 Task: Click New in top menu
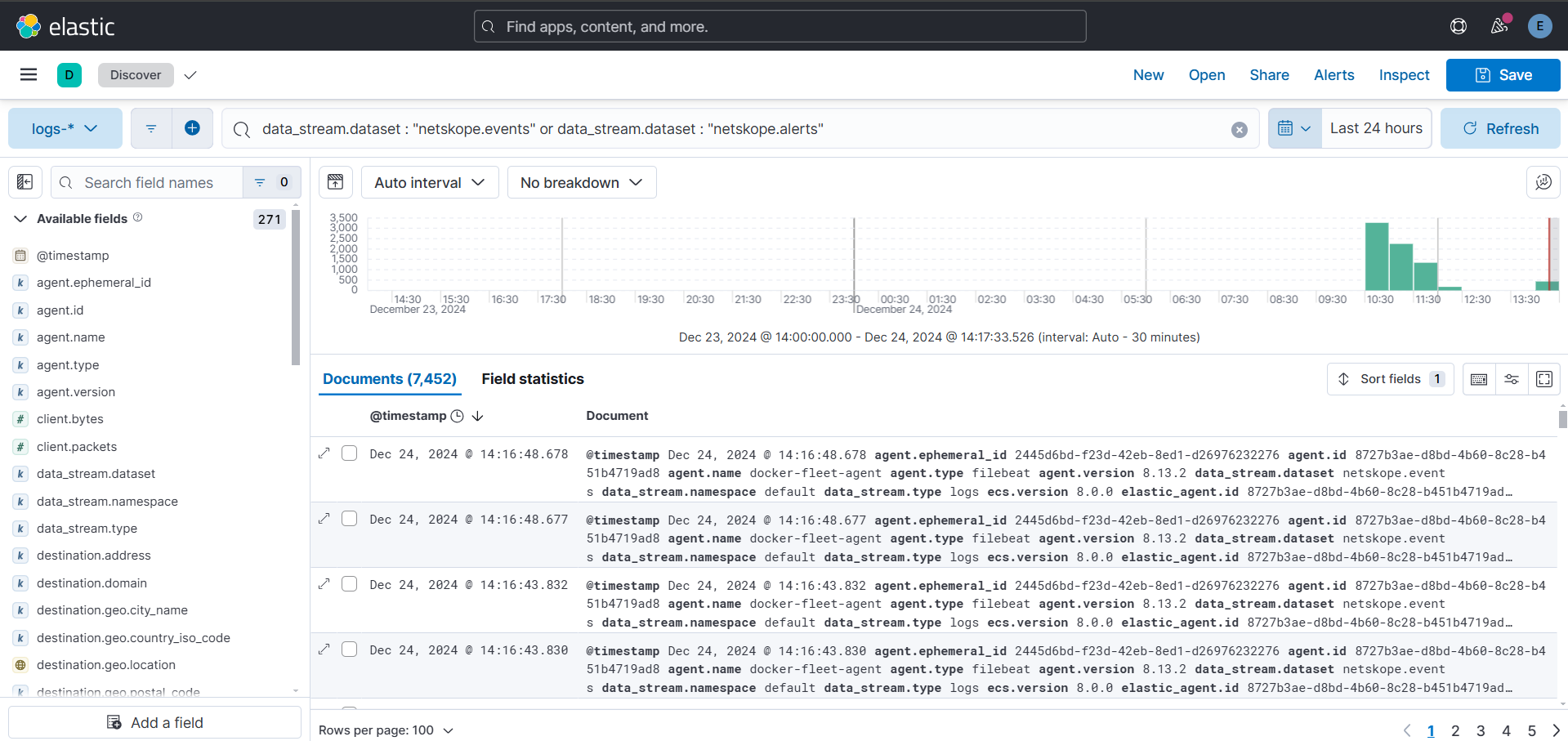point(1148,75)
